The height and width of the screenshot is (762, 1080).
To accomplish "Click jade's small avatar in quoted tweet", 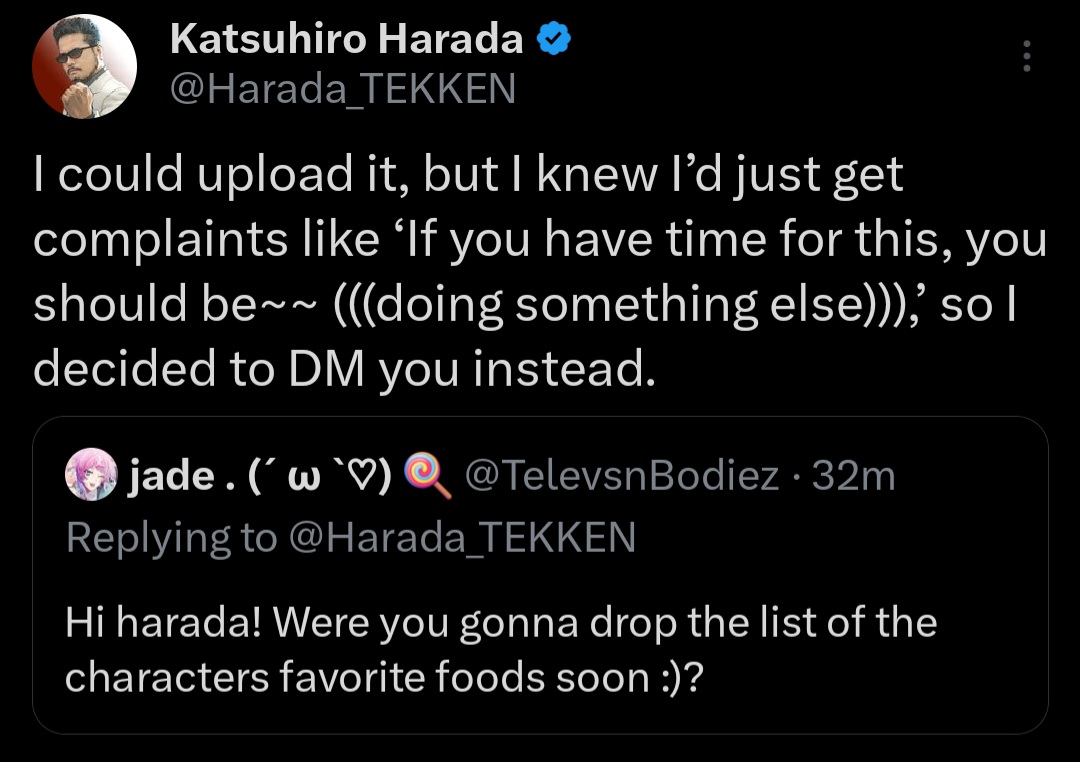I will point(91,474).
